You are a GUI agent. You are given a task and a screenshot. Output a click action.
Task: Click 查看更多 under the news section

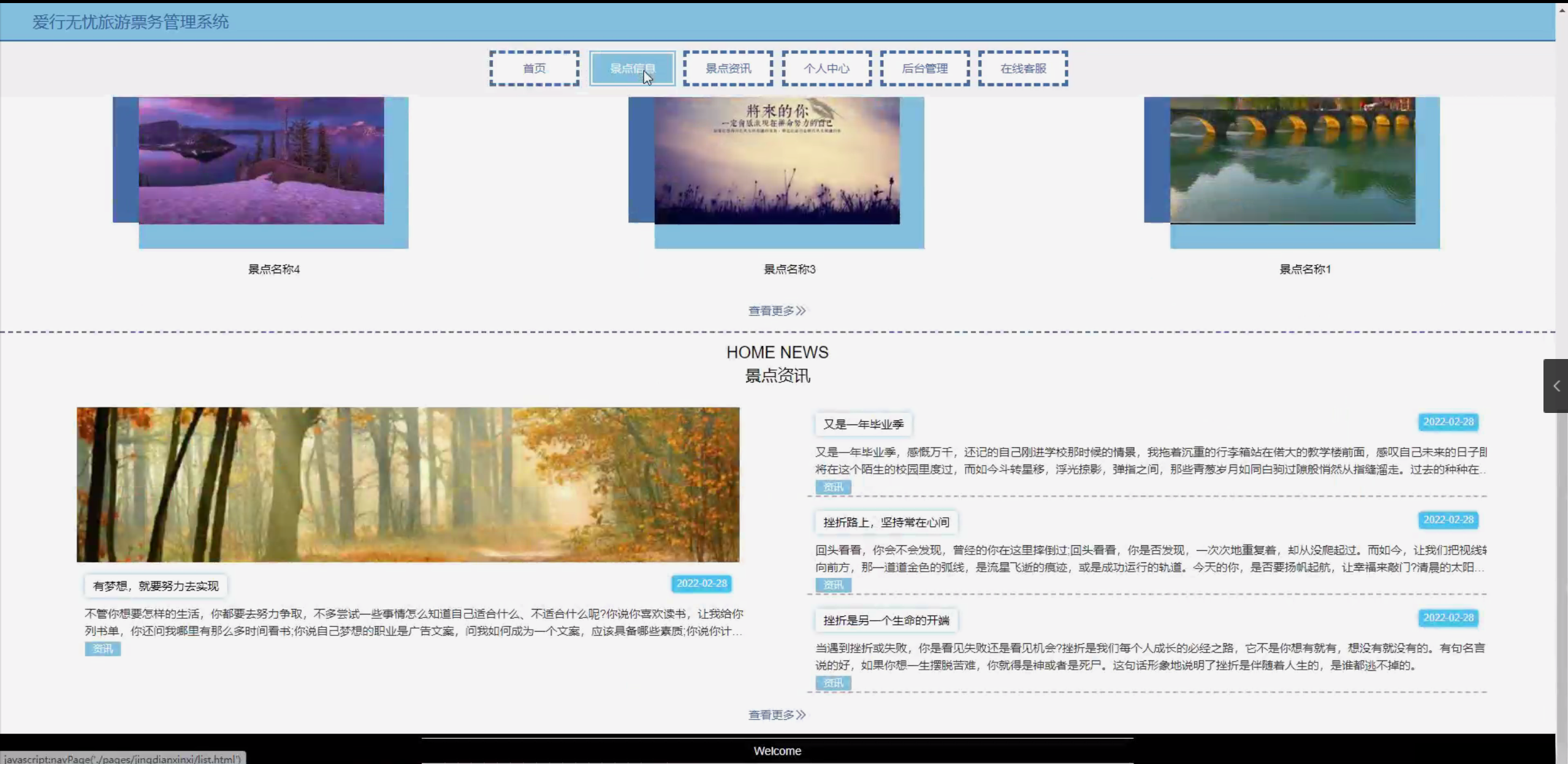coord(776,715)
